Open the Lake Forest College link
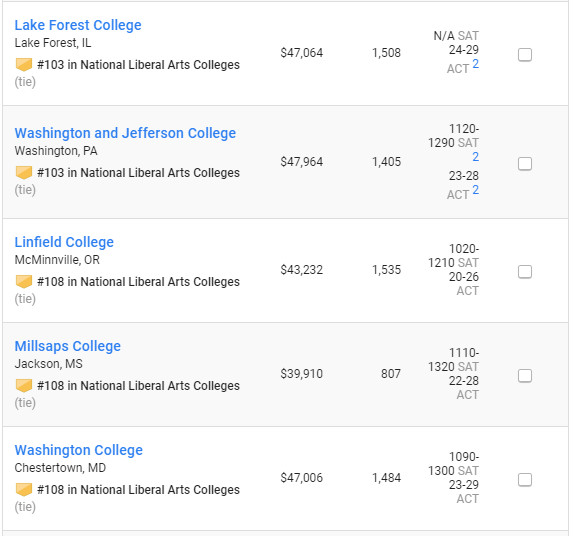577x536 pixels. click(78, 25)
